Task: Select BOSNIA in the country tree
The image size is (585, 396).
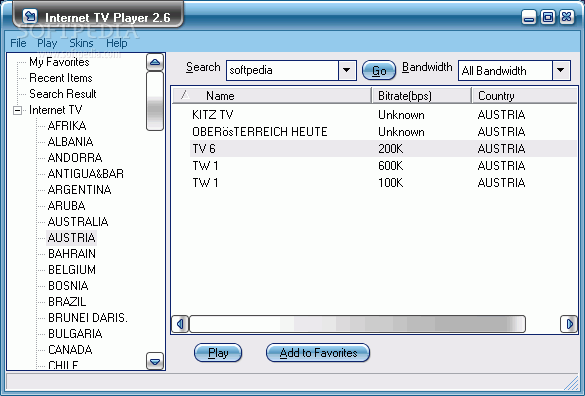Action: coord(68,286)
